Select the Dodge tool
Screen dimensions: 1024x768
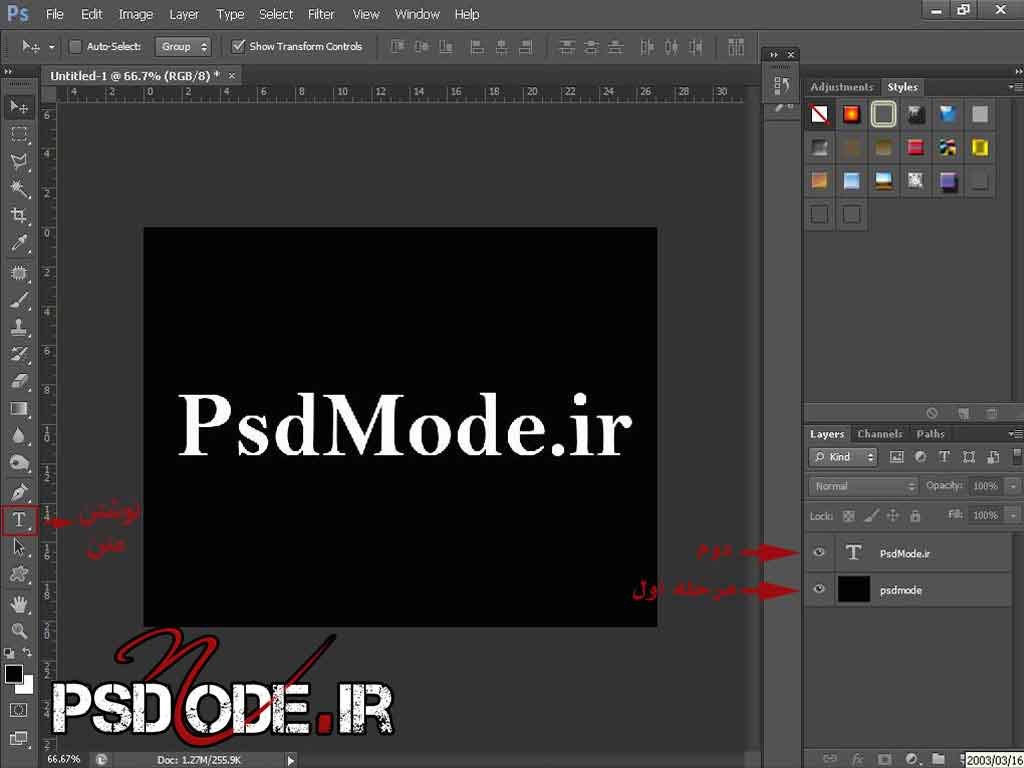(x=19, y=464)
